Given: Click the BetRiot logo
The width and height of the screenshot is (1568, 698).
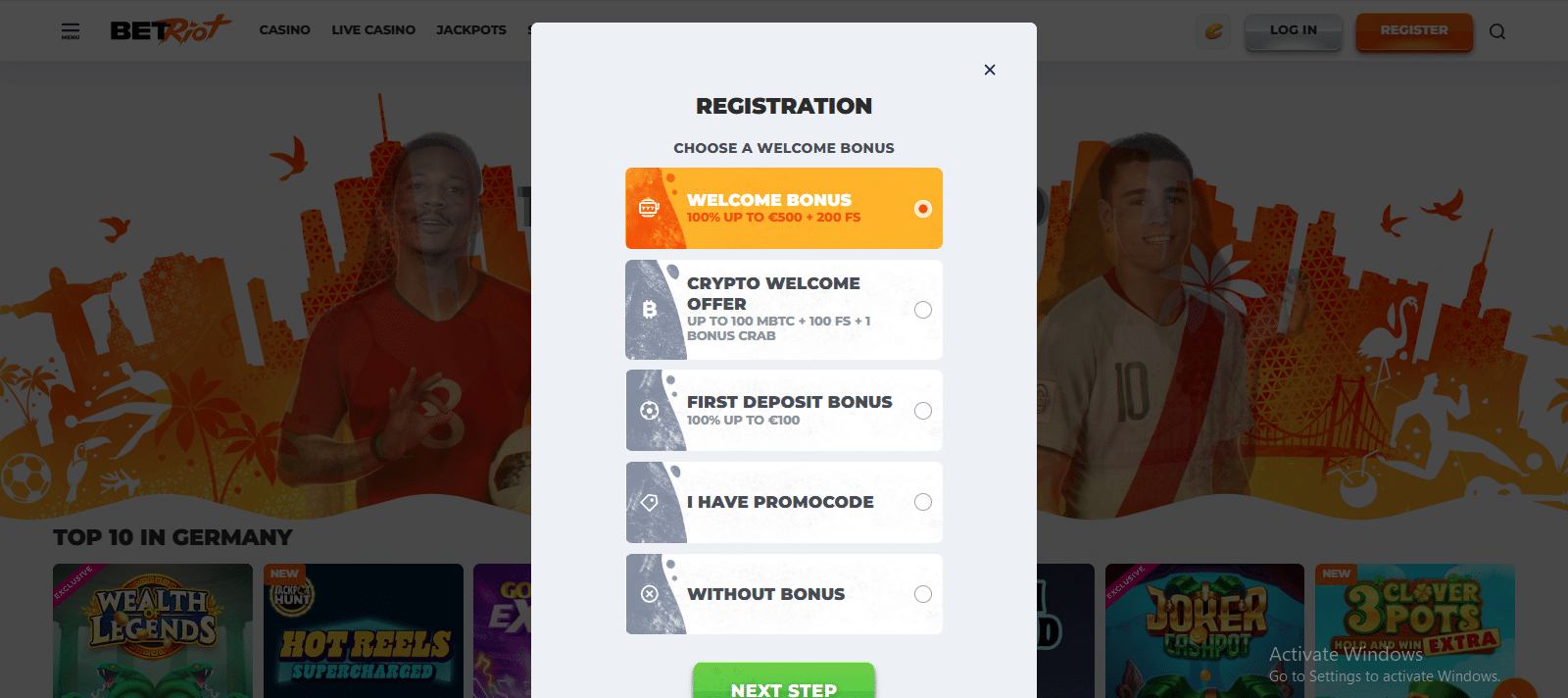Looking at the screenshot, I should tap(170, 30).
